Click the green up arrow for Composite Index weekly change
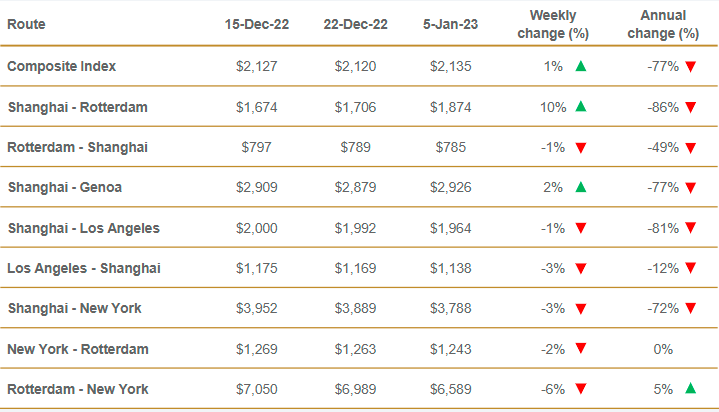Viewport: 719px width, 412px height. tap(581, 66)
